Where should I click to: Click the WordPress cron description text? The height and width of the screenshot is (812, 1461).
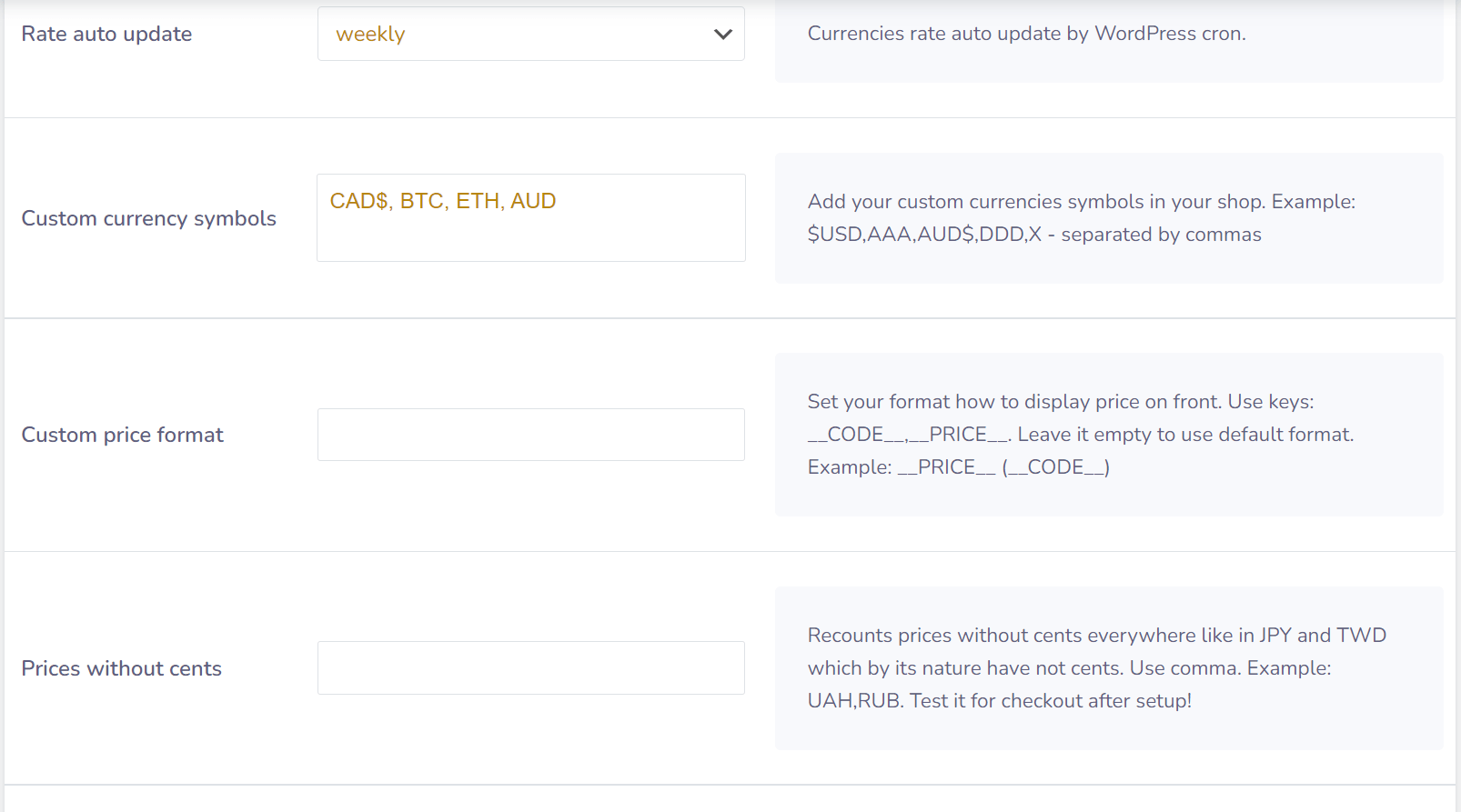click(1026, 34)
